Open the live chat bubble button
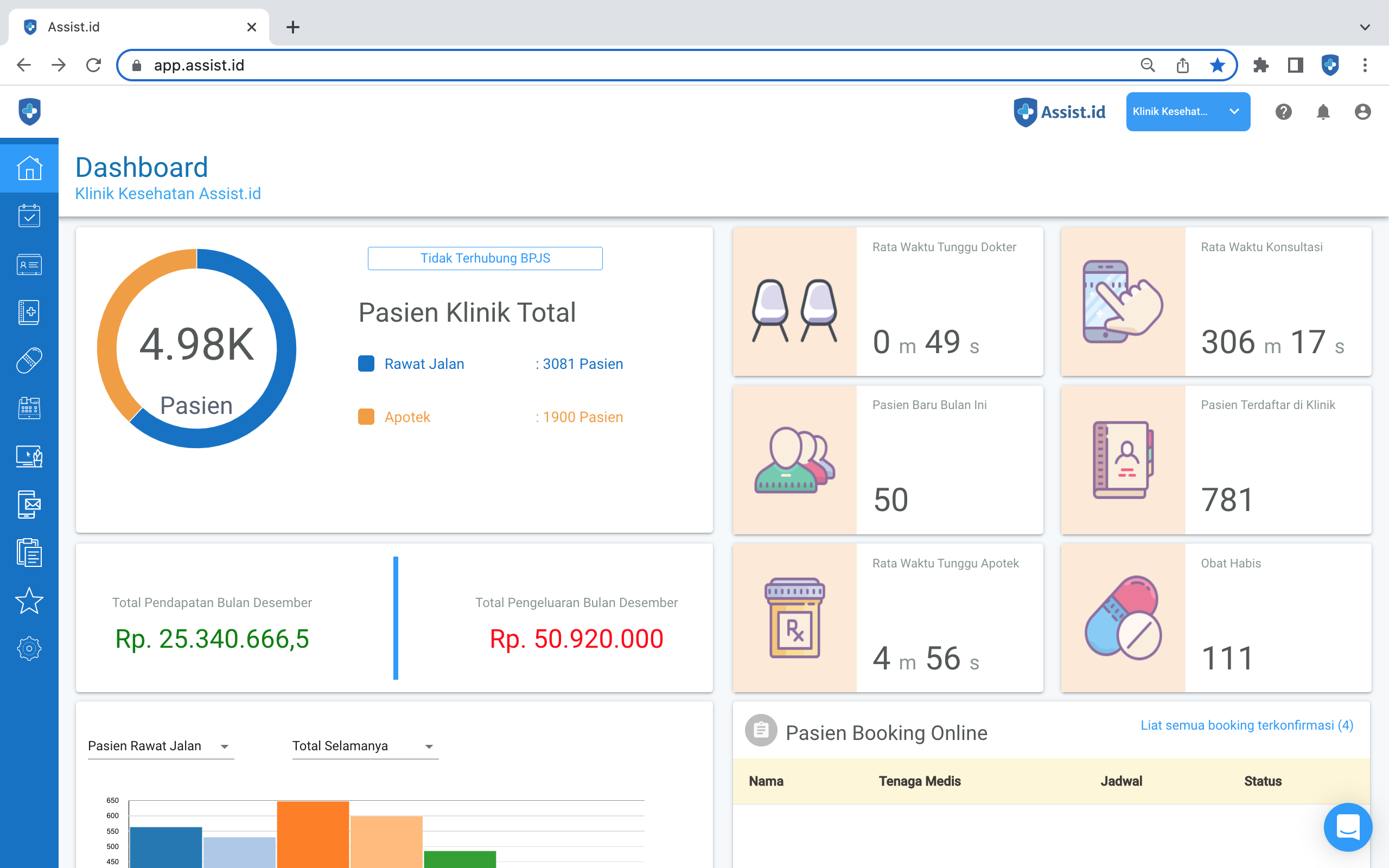The height and width of the screenshot is (868, 1389). pyautogui.click(x=1347, y=827)
